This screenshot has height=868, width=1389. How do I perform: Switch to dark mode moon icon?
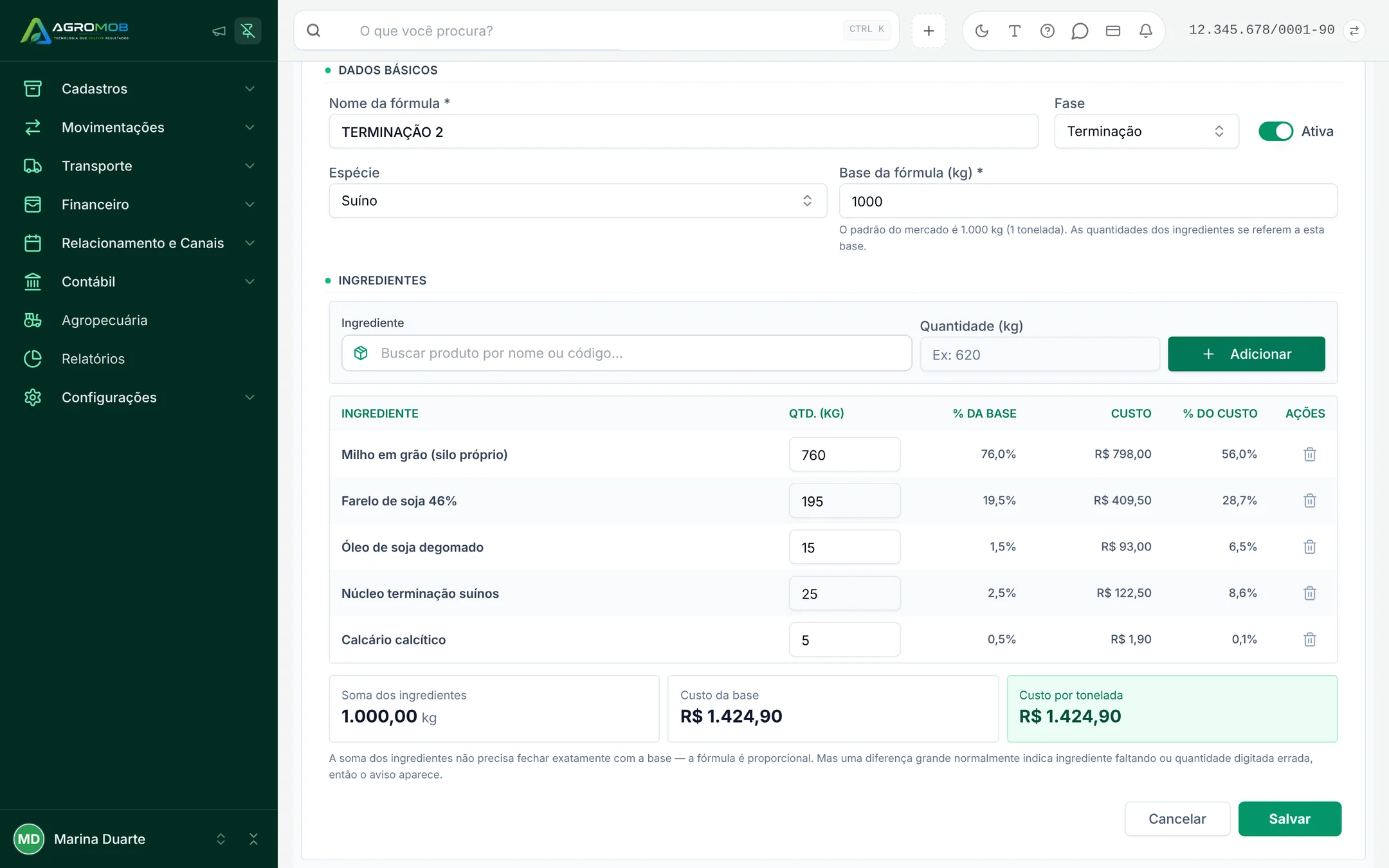981,31
